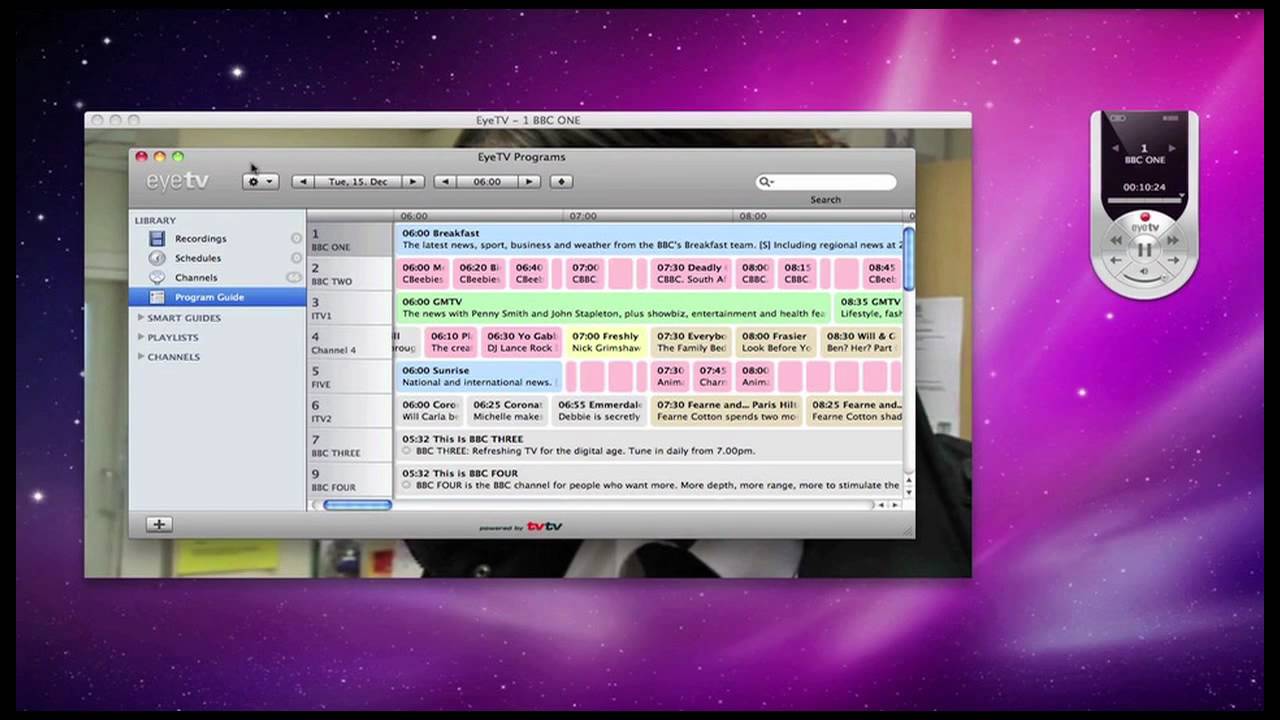Select channel 1 BBC ONE row header
This screenshot has width=1280, height=720.
[x=350, y=240]
